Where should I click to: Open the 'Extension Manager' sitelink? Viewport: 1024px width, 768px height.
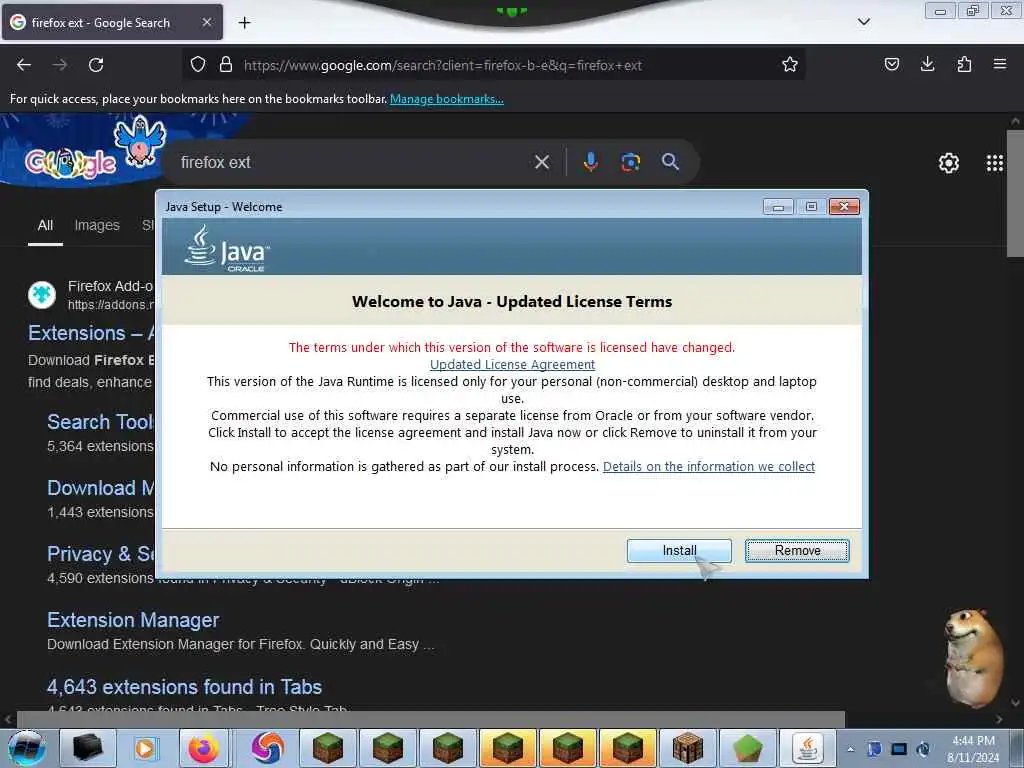click(x=133, y=620)
